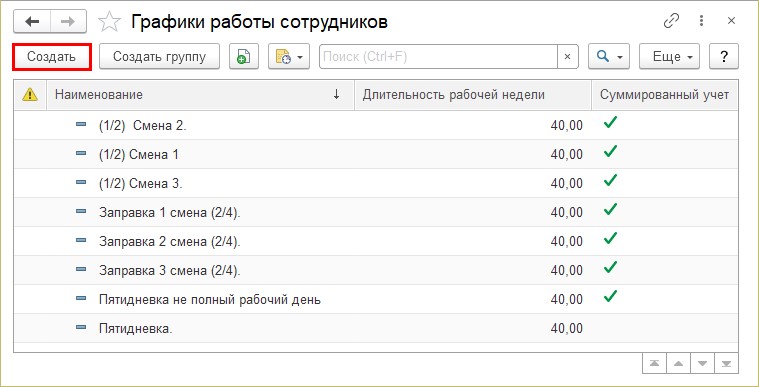Create new item by copying icon

tap(244, 57)
